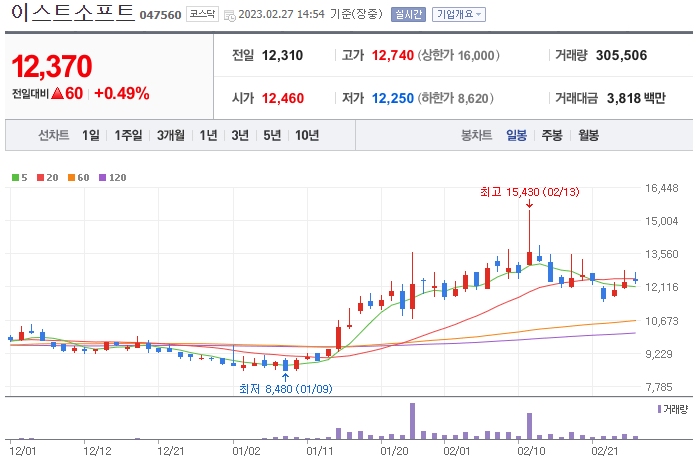Click the 최저 8,480 (01/09) chart marker
Image resolution: width=693 pixels, height=460 pixels.
[286, 389]
